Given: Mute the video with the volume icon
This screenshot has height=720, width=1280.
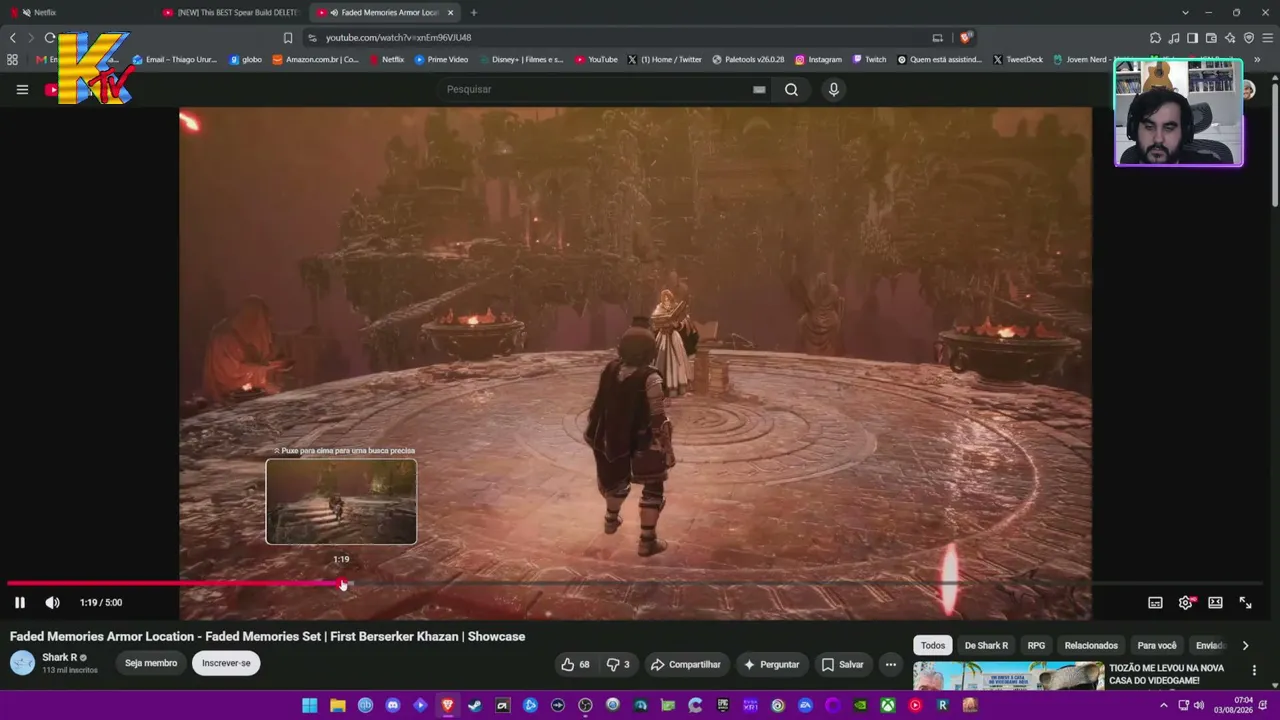Looking at the screenshot, I should pos(52,603).
